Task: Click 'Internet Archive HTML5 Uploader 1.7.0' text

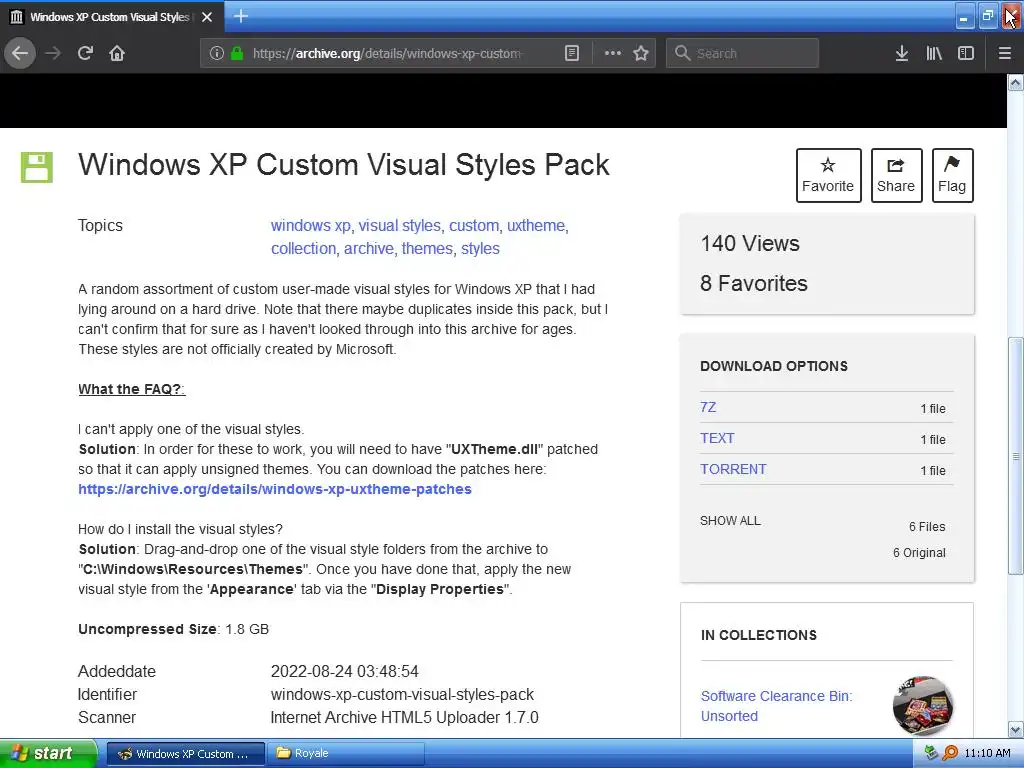Action: point(404,717)
